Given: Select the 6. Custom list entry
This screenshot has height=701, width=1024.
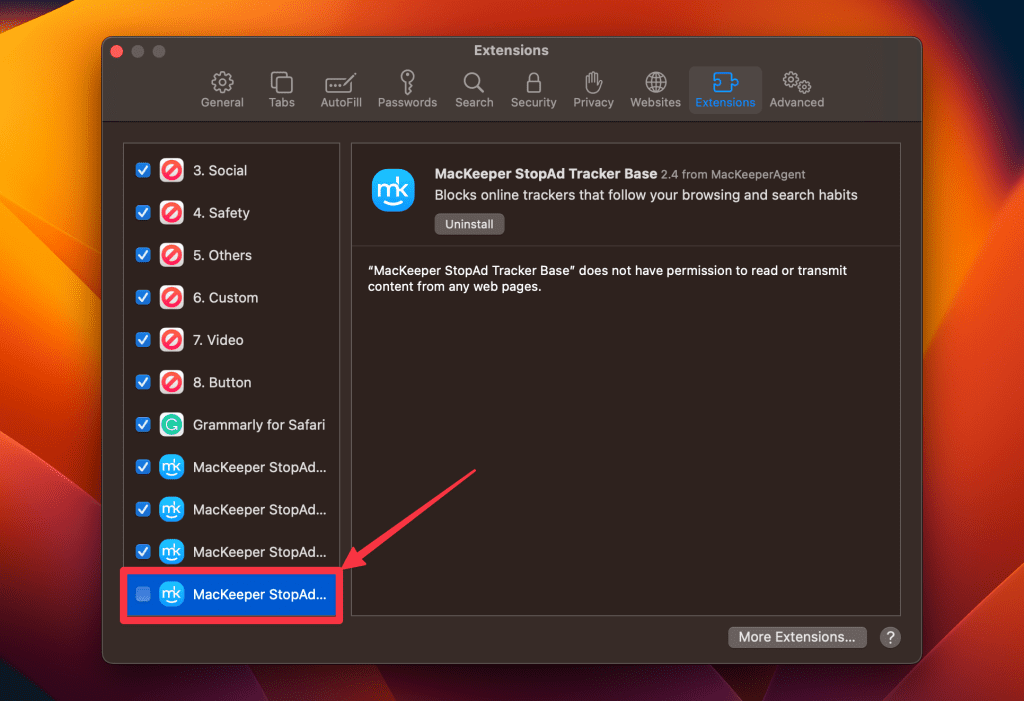Looking at the screenshot, I should (232, 298).
